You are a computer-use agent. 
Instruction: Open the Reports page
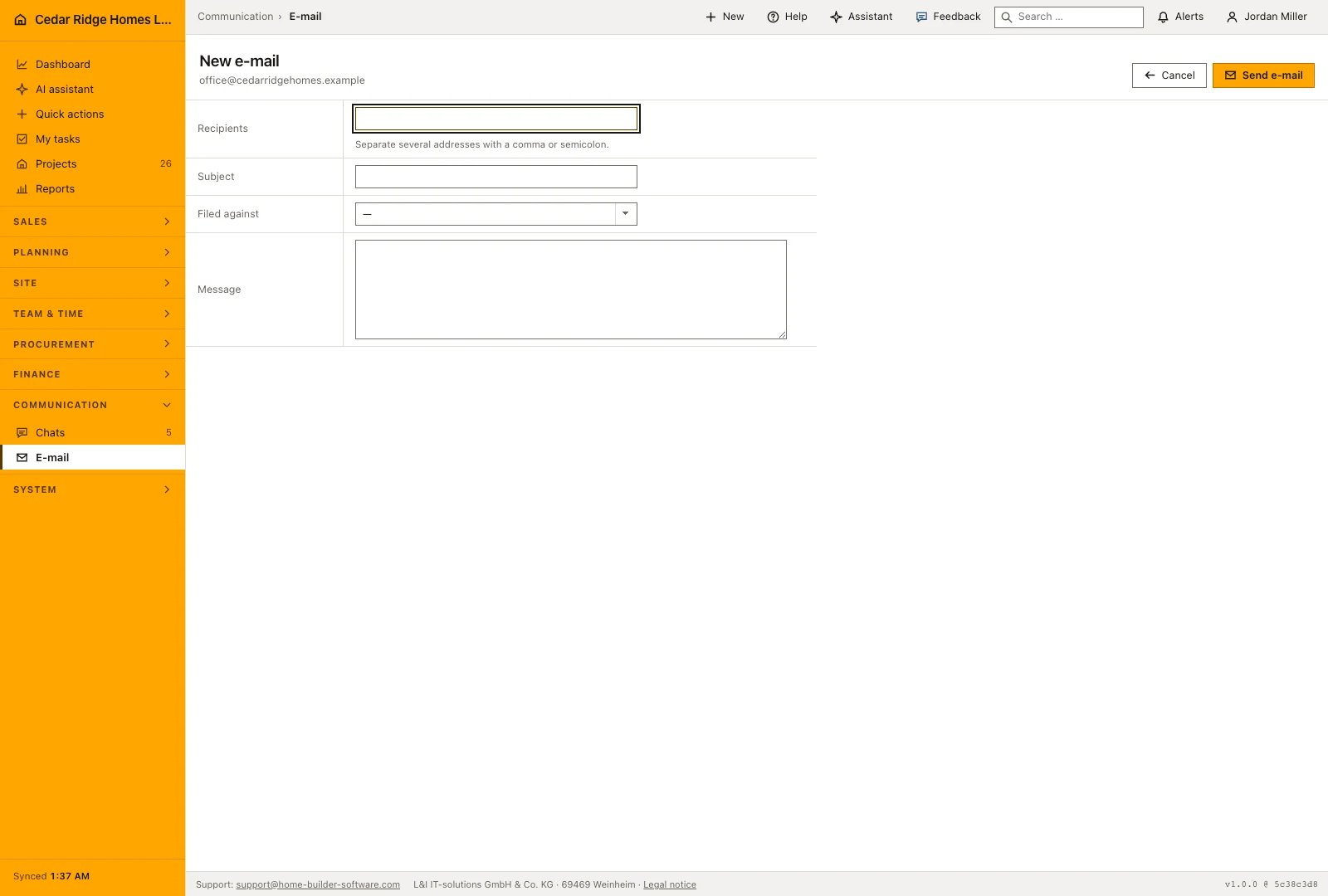(x=92, y=189)
